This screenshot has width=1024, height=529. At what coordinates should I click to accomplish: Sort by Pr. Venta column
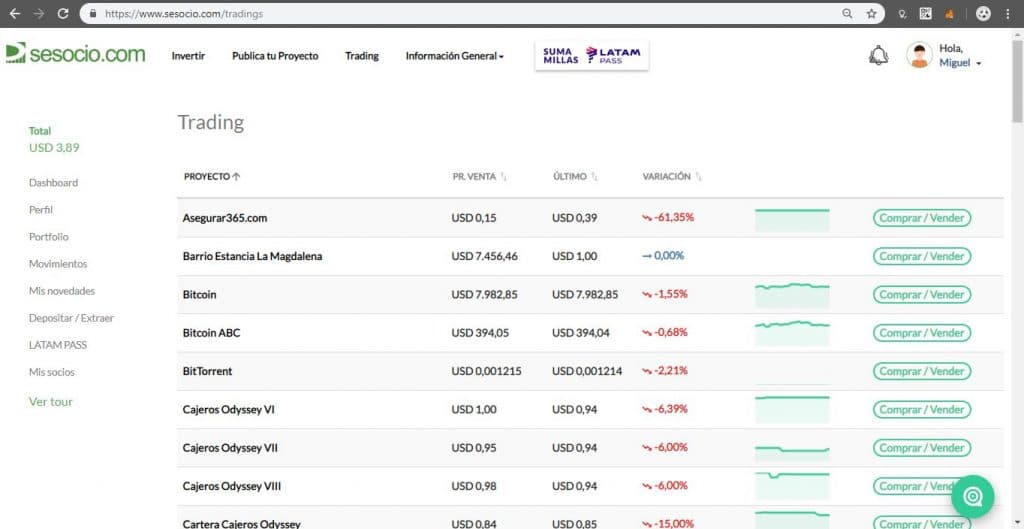click(x=479, y=176)
